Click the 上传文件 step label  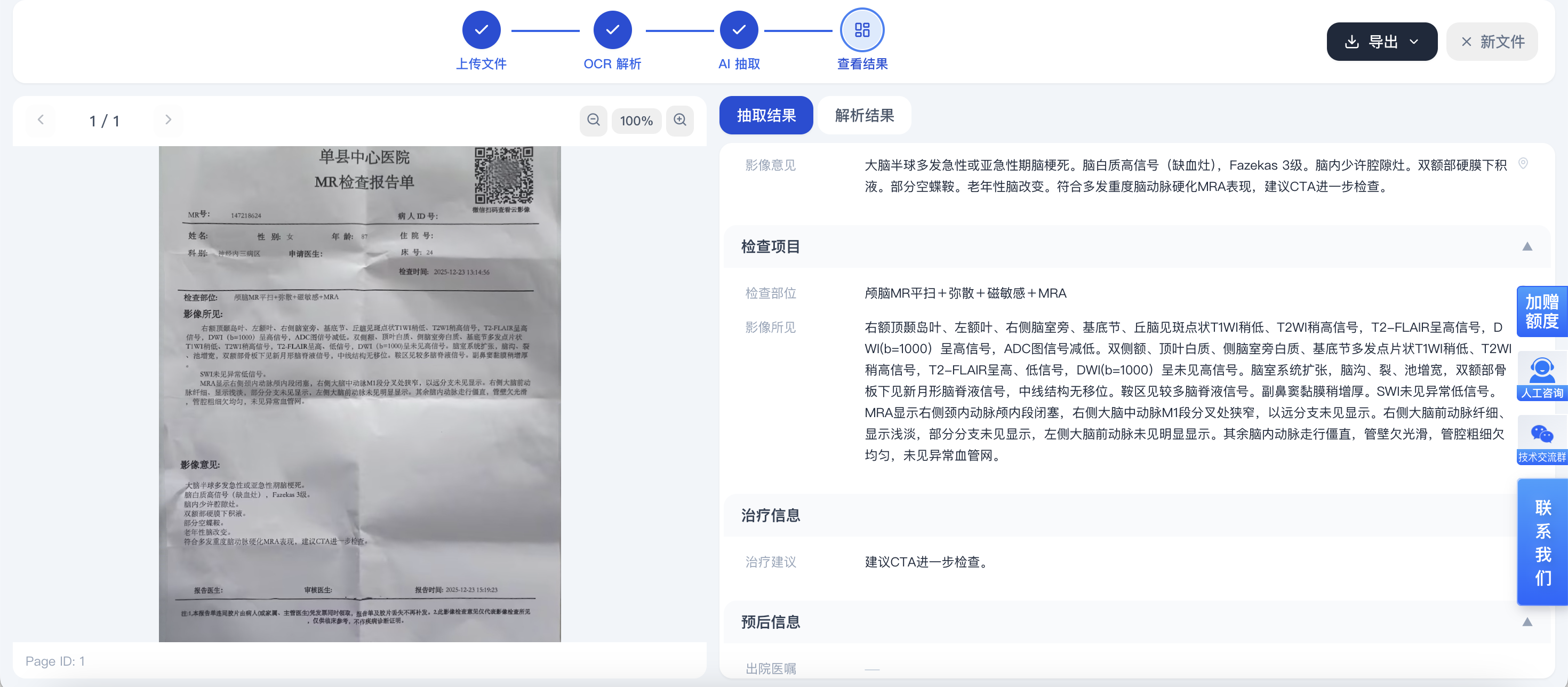(x=481, y=64)
